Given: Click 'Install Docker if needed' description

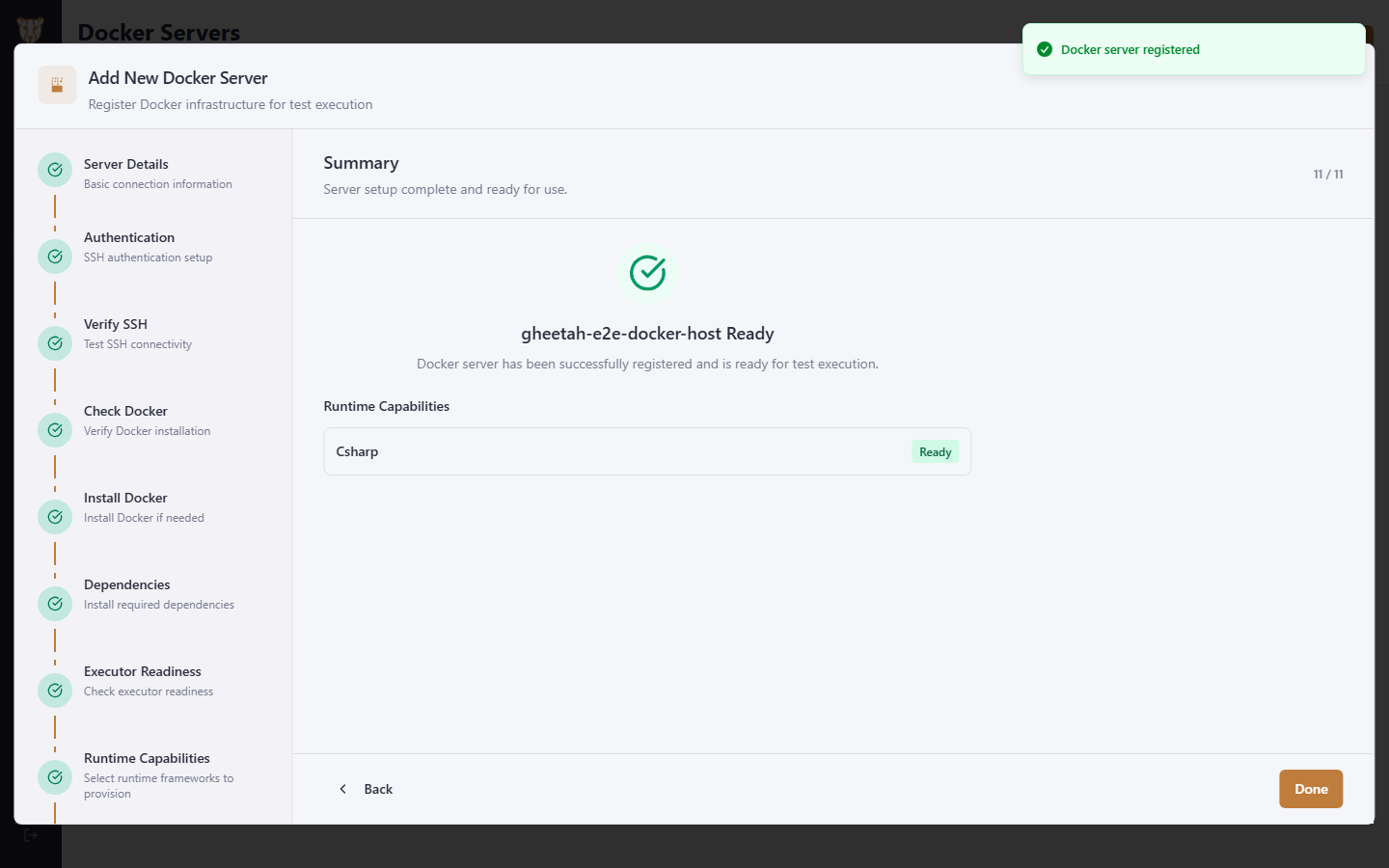Looking at the screenshot, I should [x=144, y=518].
